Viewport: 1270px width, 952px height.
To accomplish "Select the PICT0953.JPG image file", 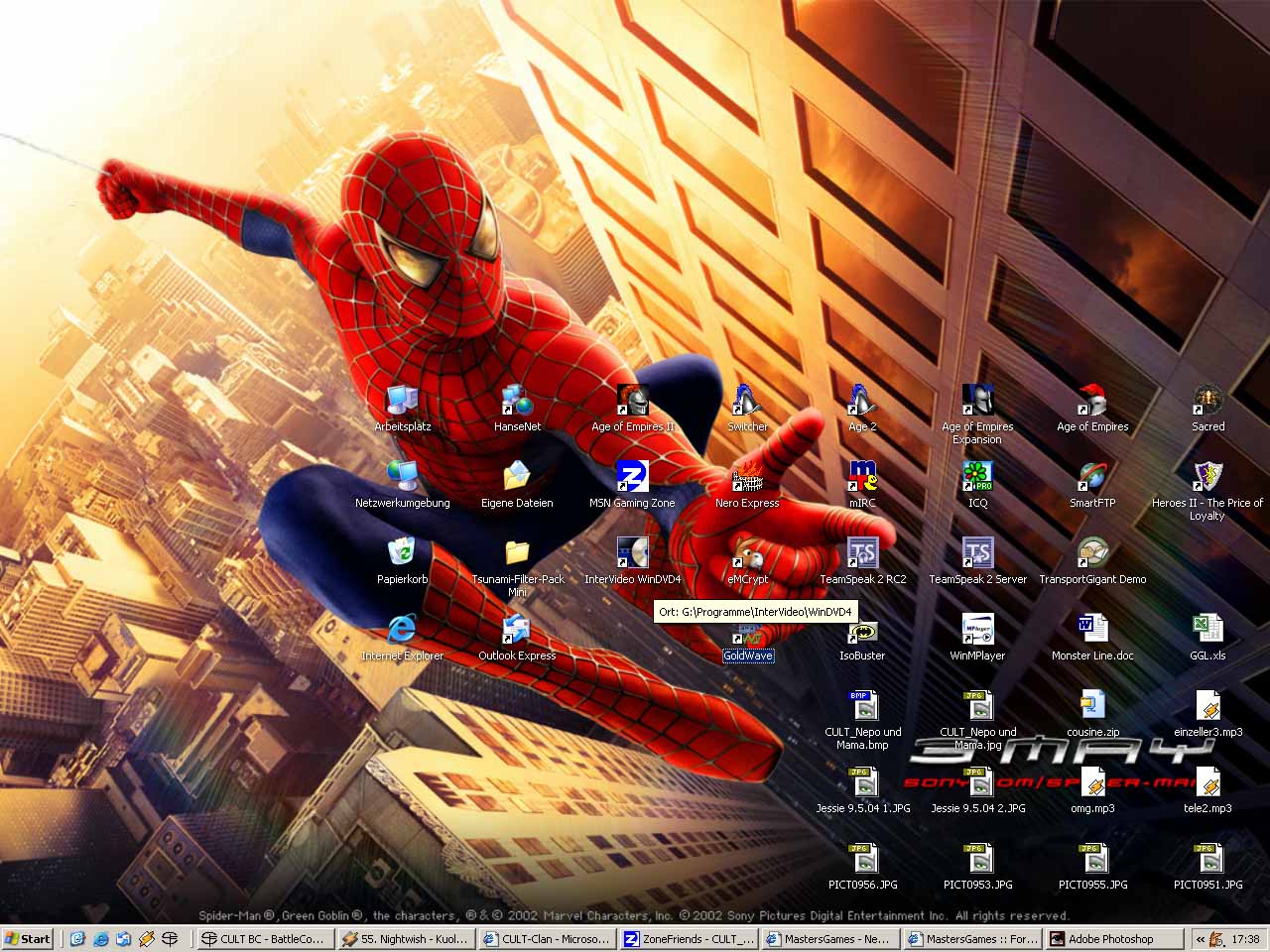I will pos(978,867).
